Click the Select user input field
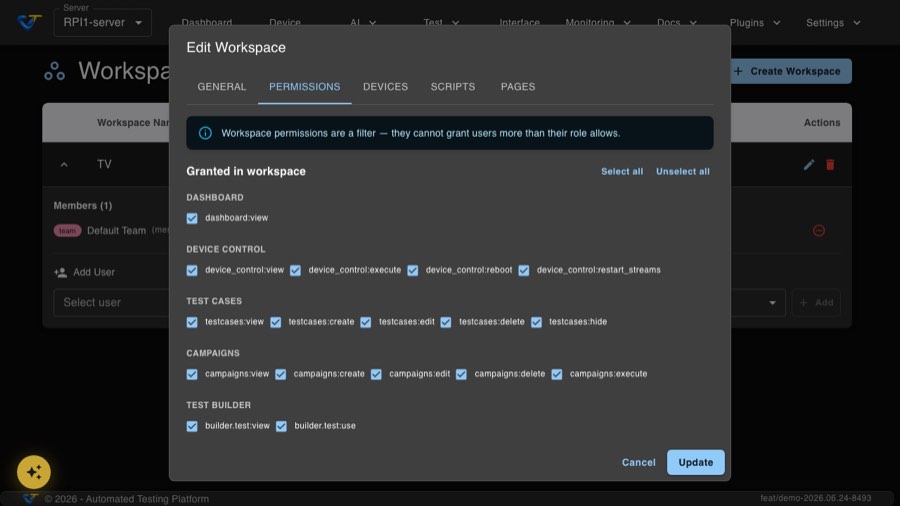 click(112, 302)
